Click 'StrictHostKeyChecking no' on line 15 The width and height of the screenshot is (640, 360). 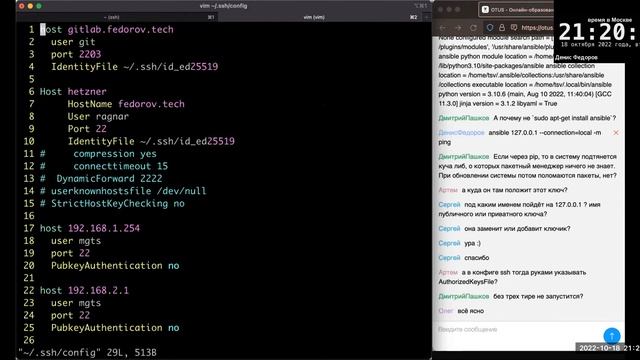pyautogui.click(x=118, y=204)
